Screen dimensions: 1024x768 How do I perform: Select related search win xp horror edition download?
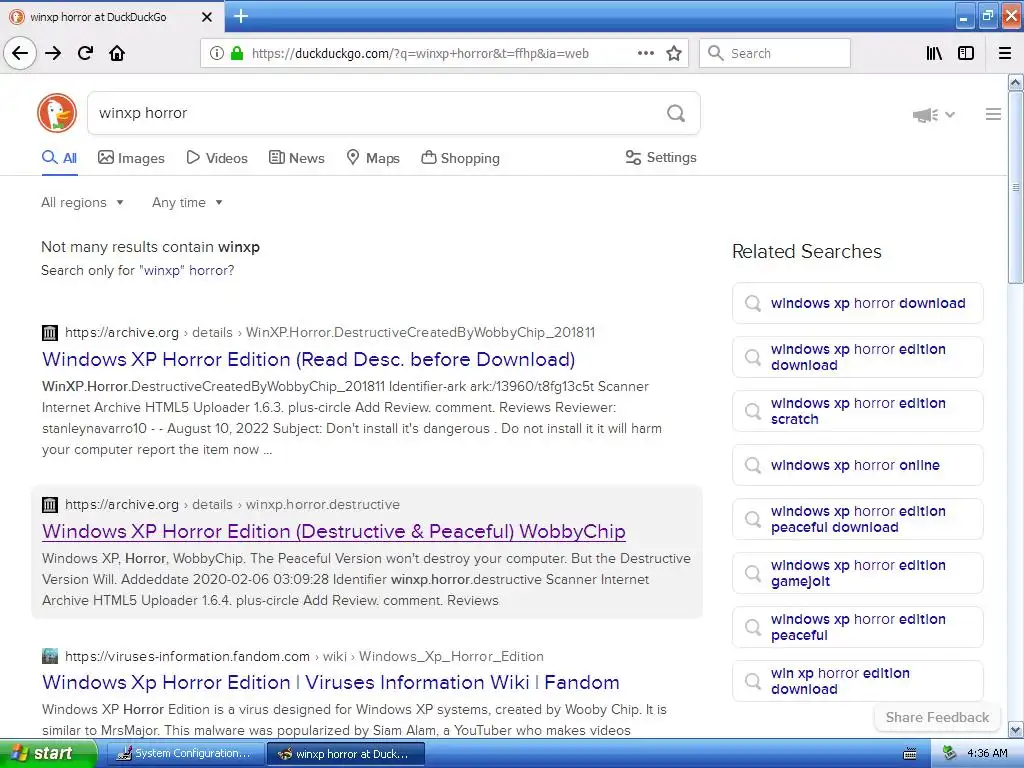coord(857,681)
